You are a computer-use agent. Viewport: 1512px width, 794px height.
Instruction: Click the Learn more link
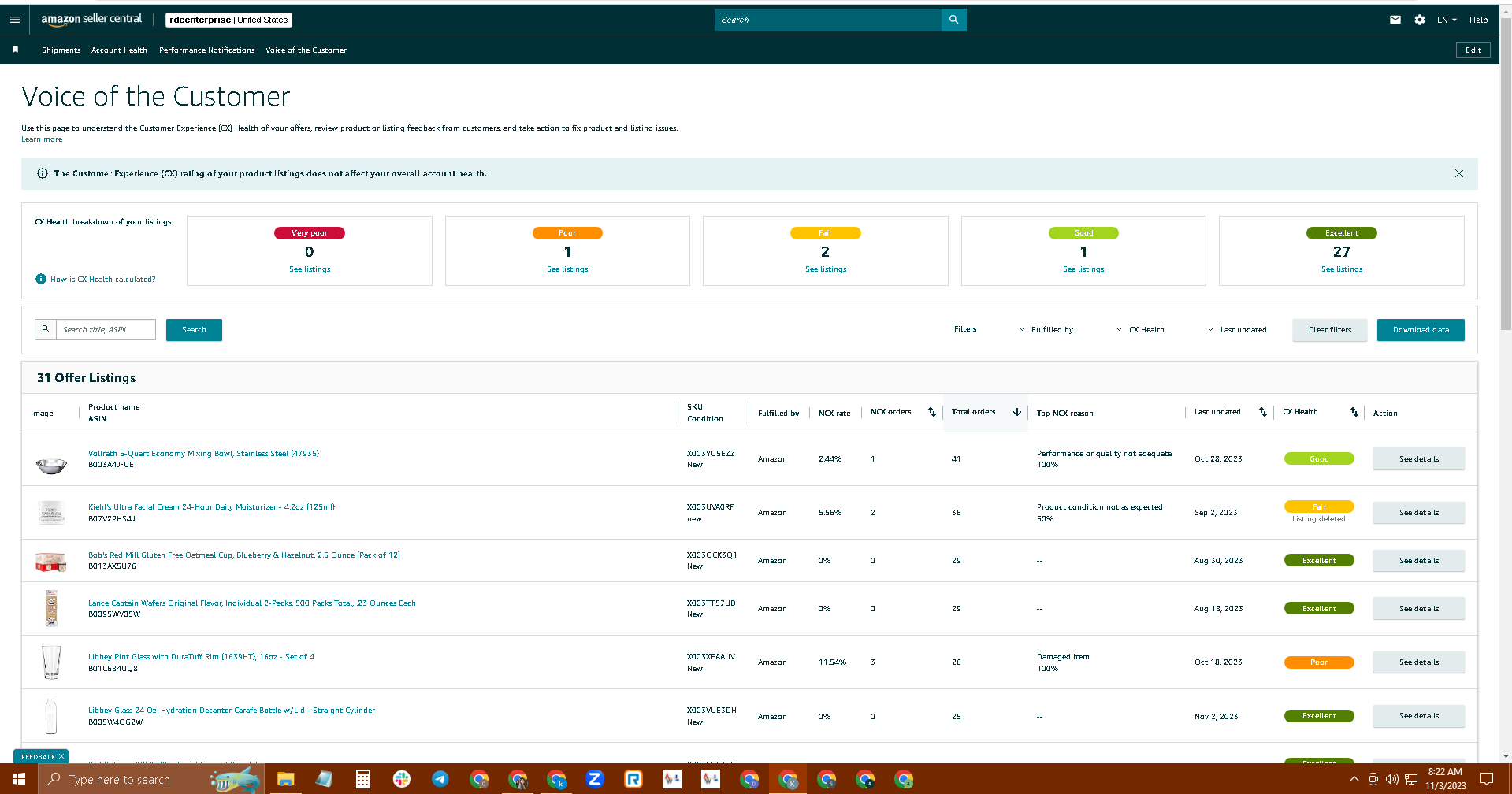tap(42, 139)
